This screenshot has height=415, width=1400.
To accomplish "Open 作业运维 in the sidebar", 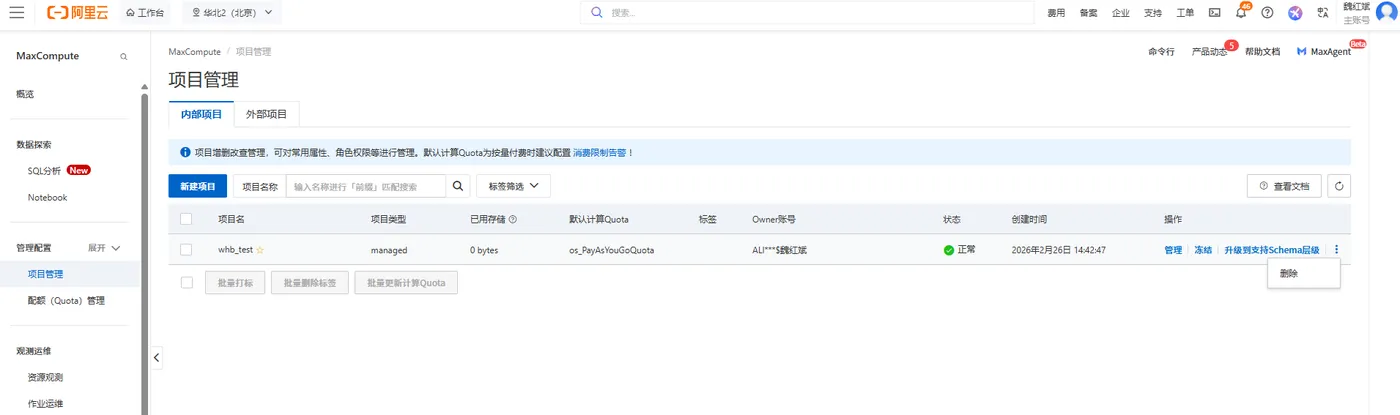I will tap(45, 404).
